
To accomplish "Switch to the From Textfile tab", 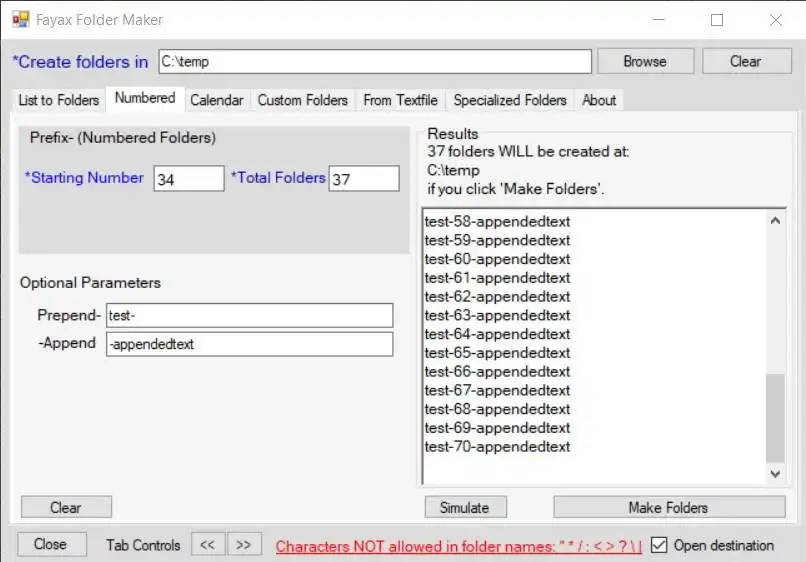I will (x=400, y=100).
